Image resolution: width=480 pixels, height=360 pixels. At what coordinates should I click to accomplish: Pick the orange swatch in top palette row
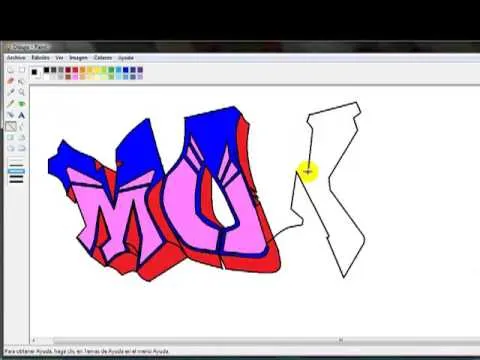(82, 70)
